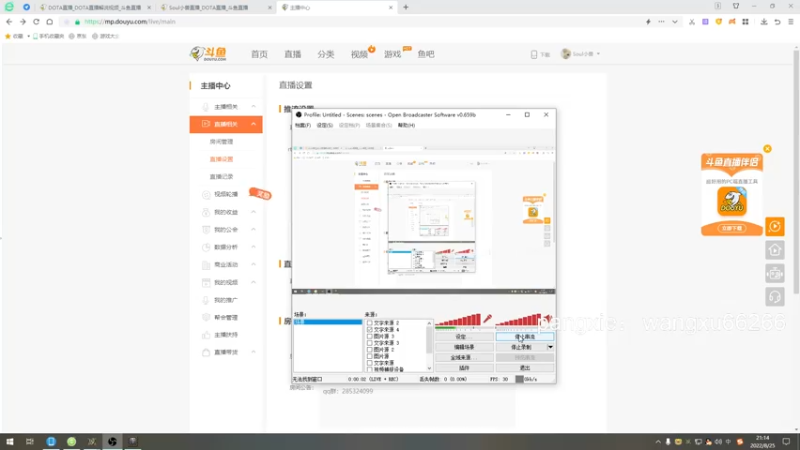The image size is (800, 450).
Task: Toggle 文字来源 4 source checkbox
Action: click(370, 330)
